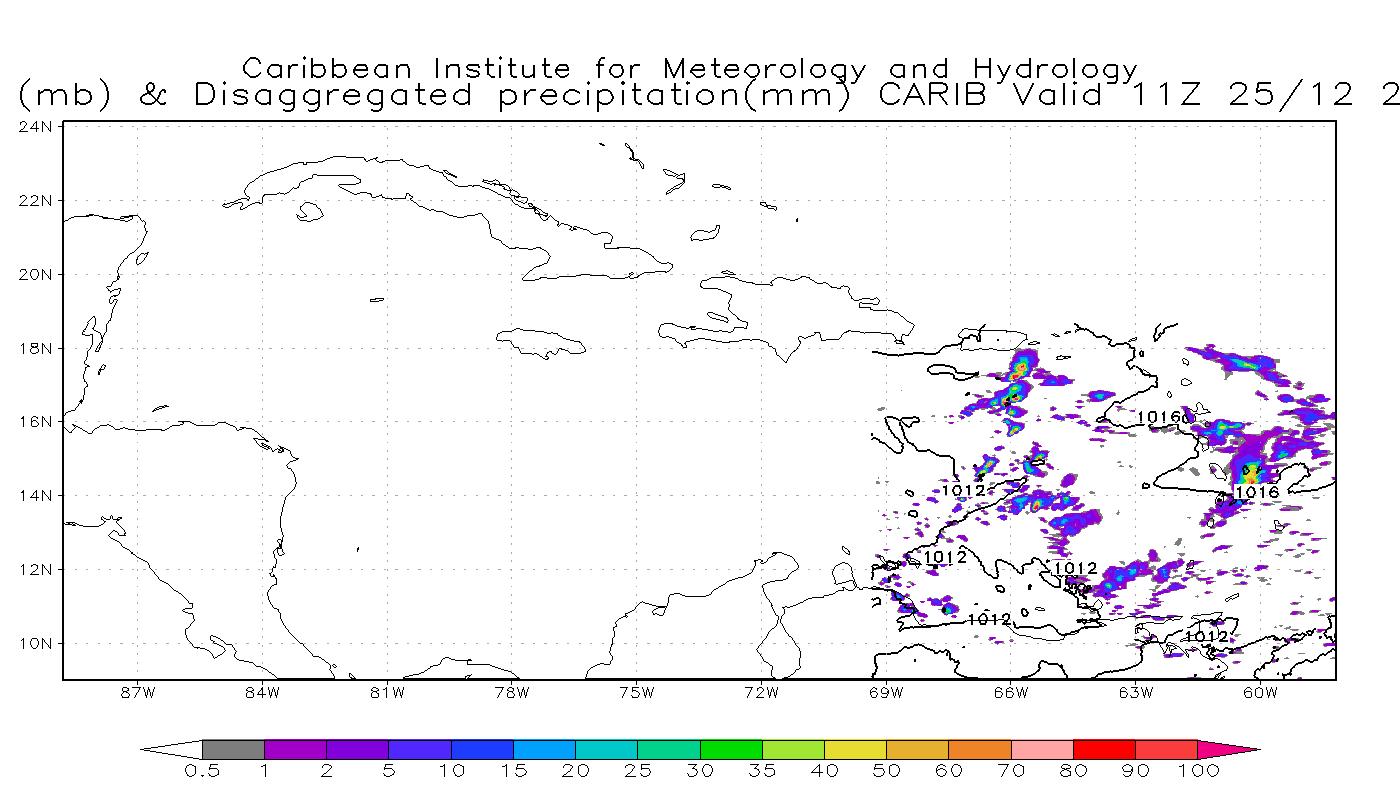
Task: Click the orange 60–70 mm legend swatch
Action: [980, 749]
